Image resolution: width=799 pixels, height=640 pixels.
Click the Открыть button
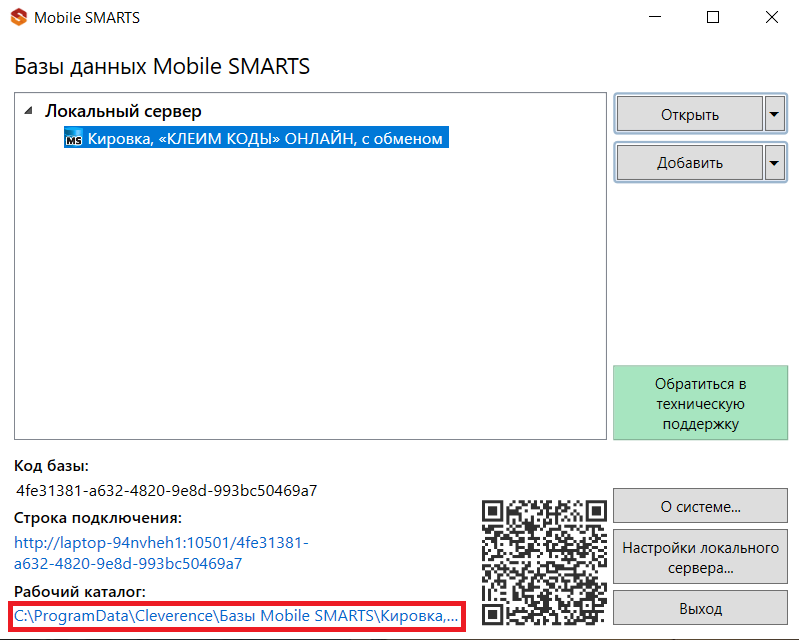click(x=689, y=114)
